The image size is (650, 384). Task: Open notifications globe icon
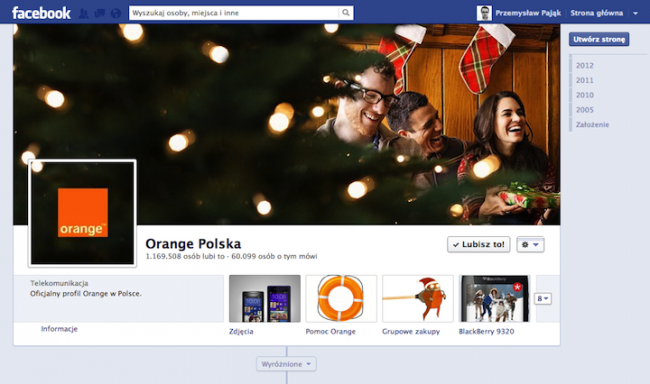[116, 14]
